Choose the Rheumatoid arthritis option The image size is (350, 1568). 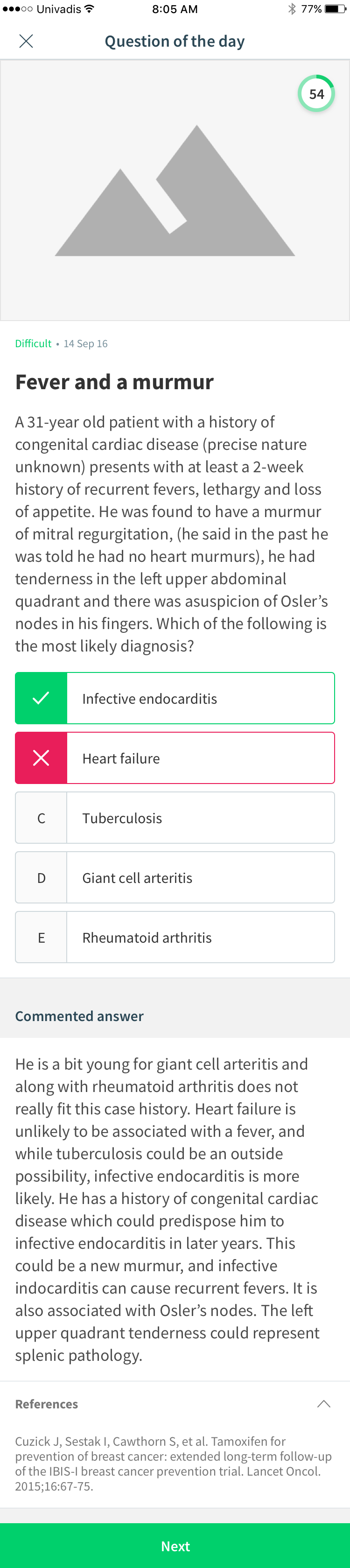point(175,937)
